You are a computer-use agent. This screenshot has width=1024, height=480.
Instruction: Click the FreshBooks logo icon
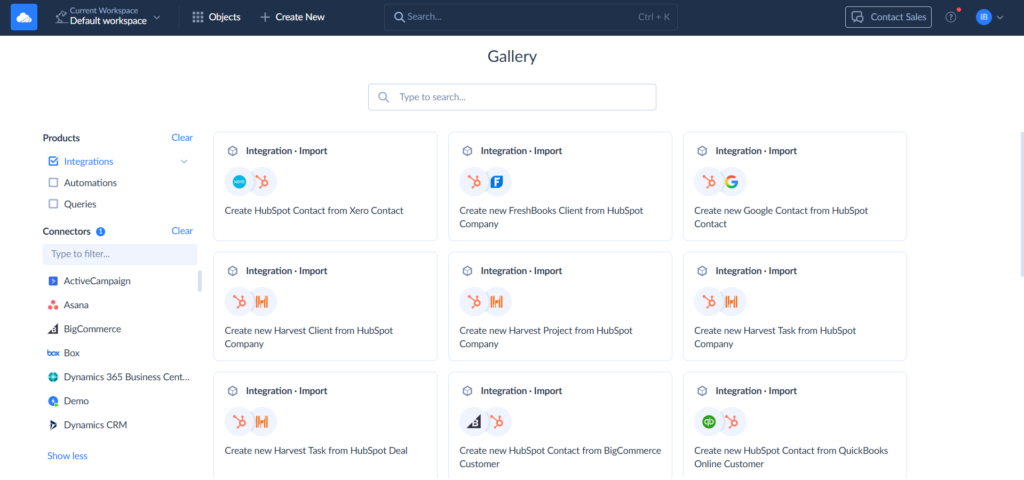pos(498,182)
